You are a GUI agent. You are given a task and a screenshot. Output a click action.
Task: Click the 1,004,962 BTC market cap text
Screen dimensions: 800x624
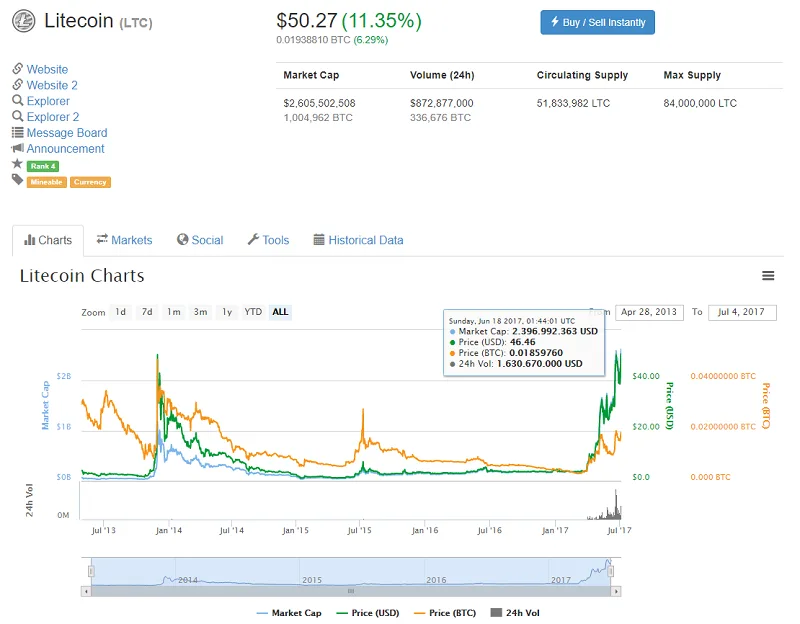pyautogui.click(x=318, y=117)
